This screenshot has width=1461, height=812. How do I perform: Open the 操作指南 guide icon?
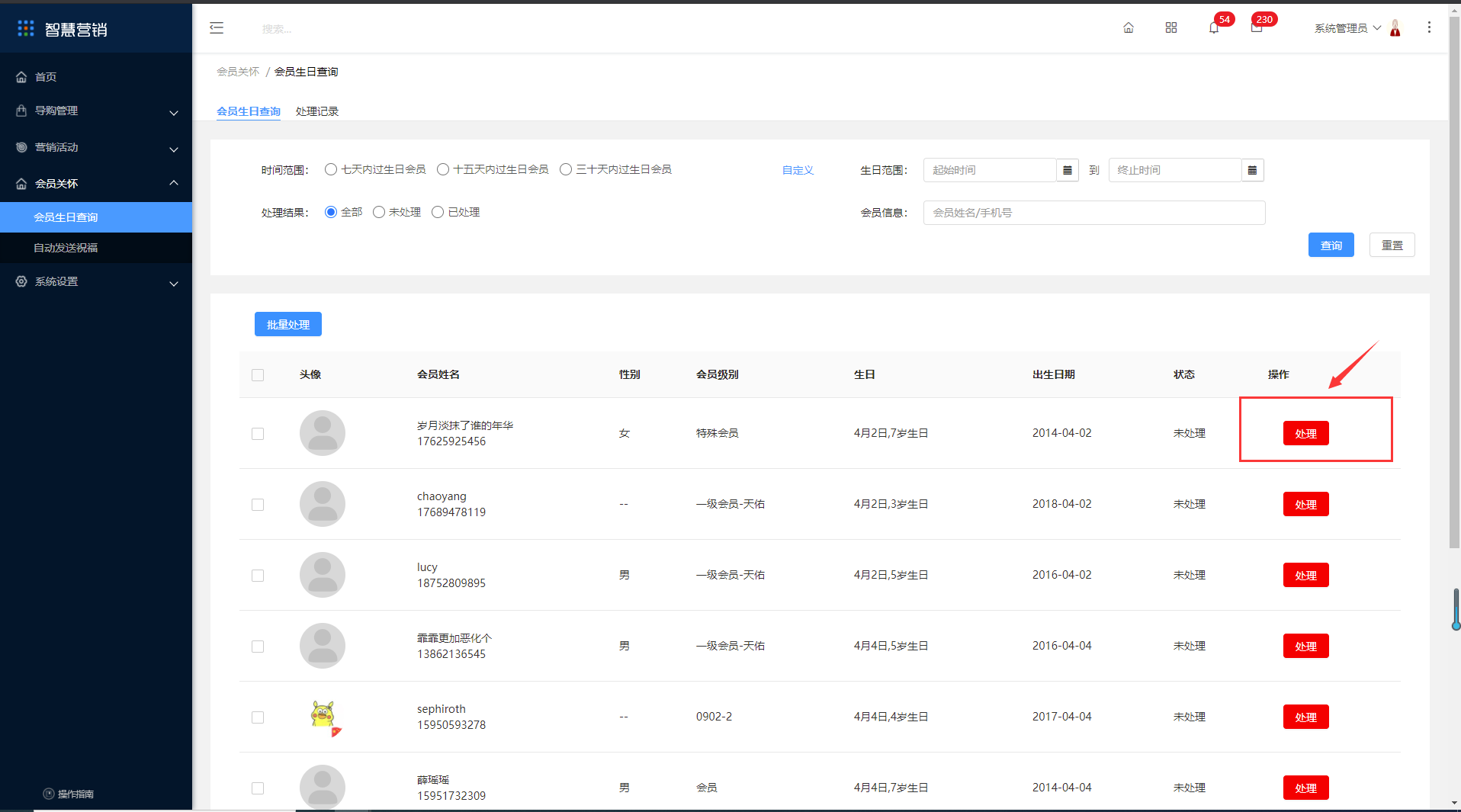(x=49, y=794)
